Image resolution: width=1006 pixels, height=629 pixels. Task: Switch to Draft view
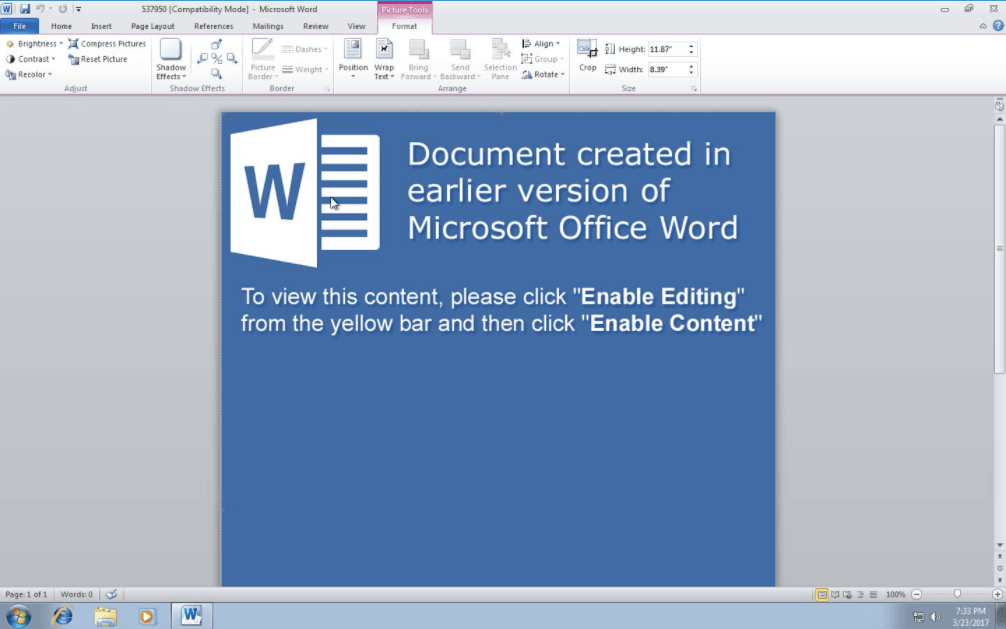tap(873, 594)
